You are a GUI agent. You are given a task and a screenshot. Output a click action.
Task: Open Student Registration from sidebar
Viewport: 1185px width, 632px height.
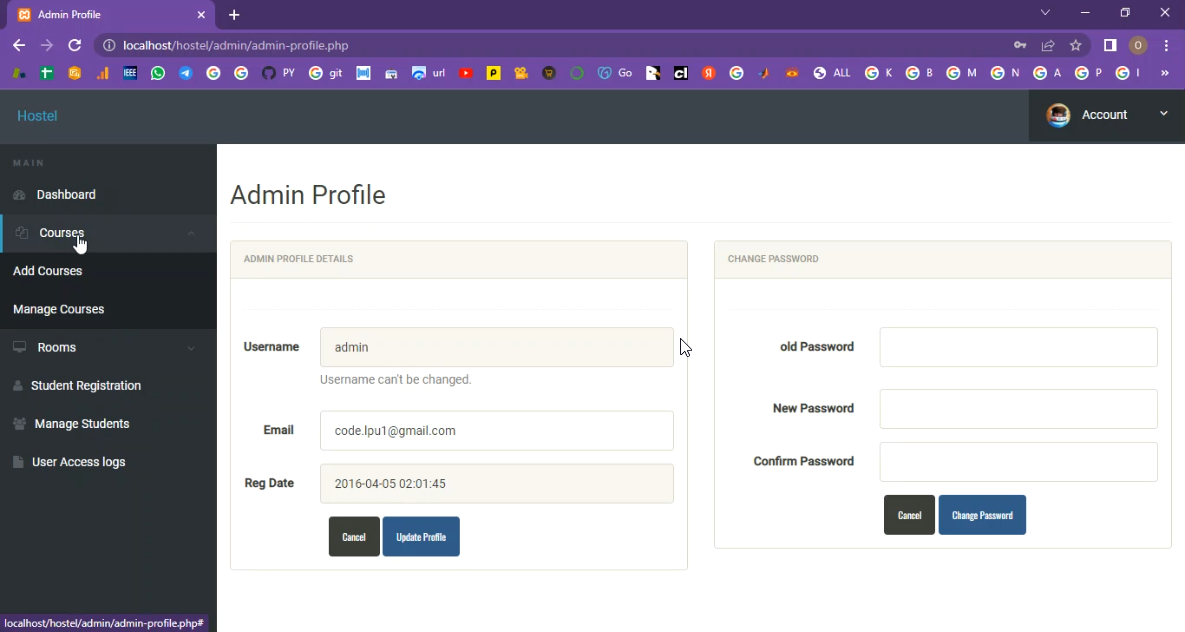click(x=86, y=386)
